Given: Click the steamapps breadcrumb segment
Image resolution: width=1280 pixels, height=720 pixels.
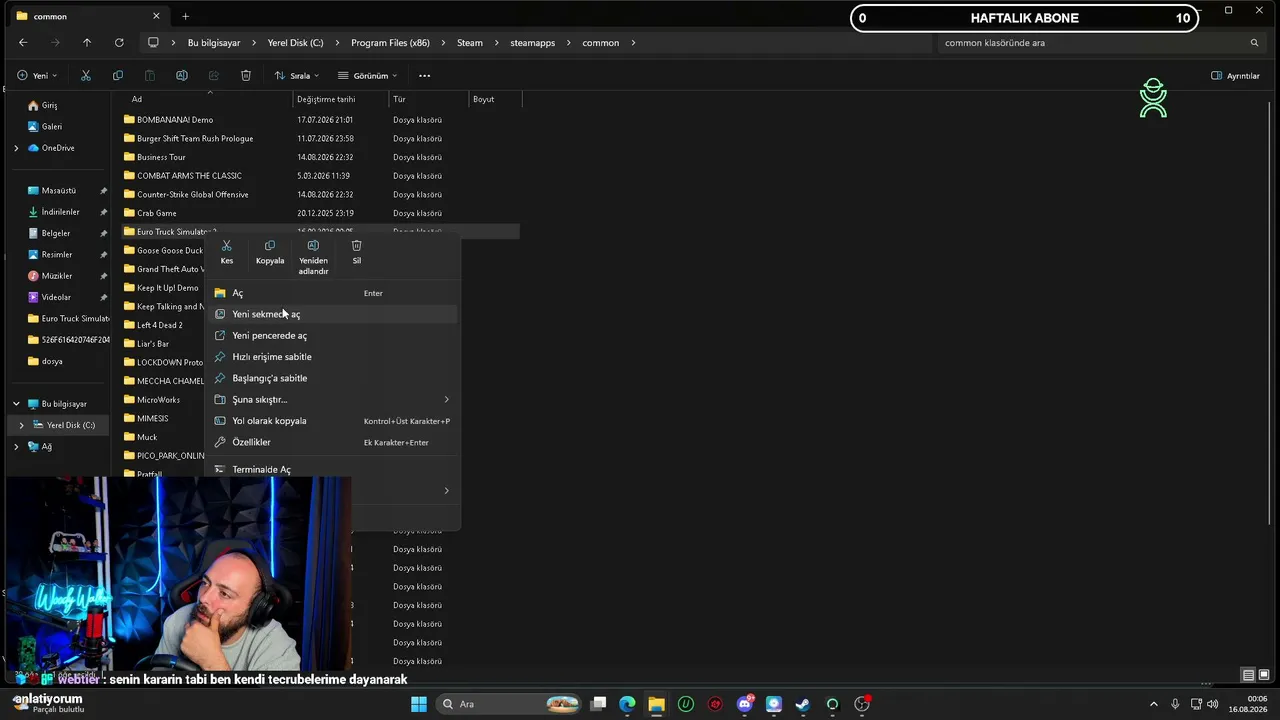Looking at the screenshot, I should [x=532, y=43].
